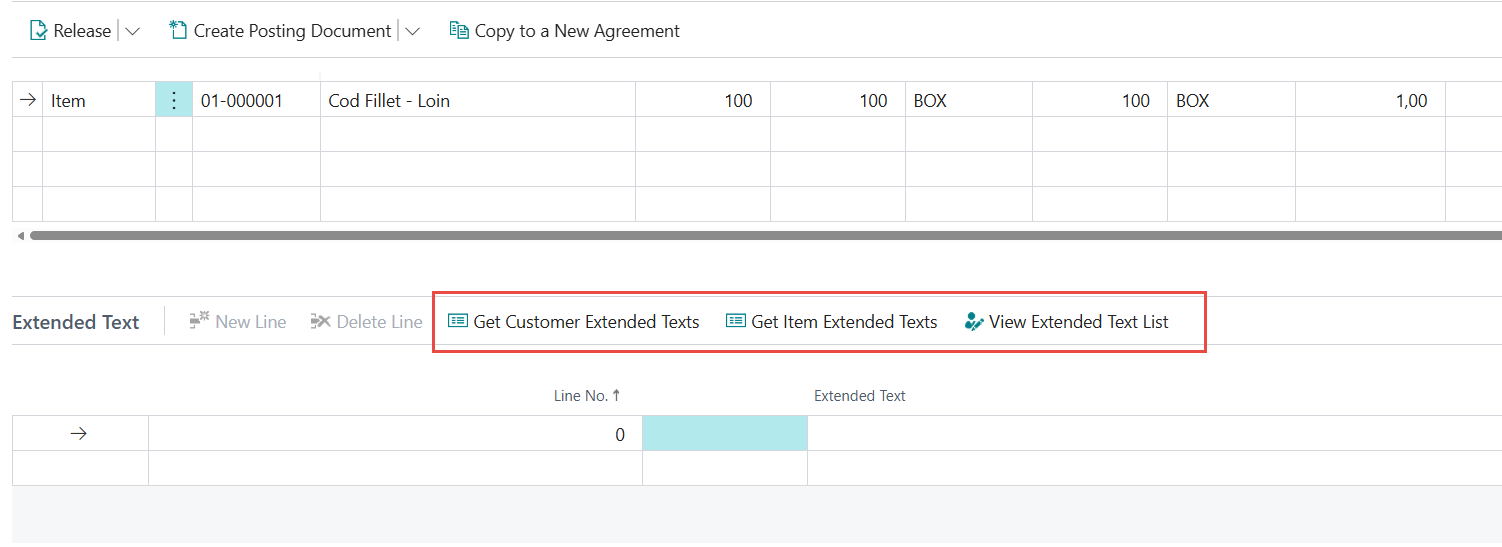Expand the Release dropdown arrow

tap(132, 31)
